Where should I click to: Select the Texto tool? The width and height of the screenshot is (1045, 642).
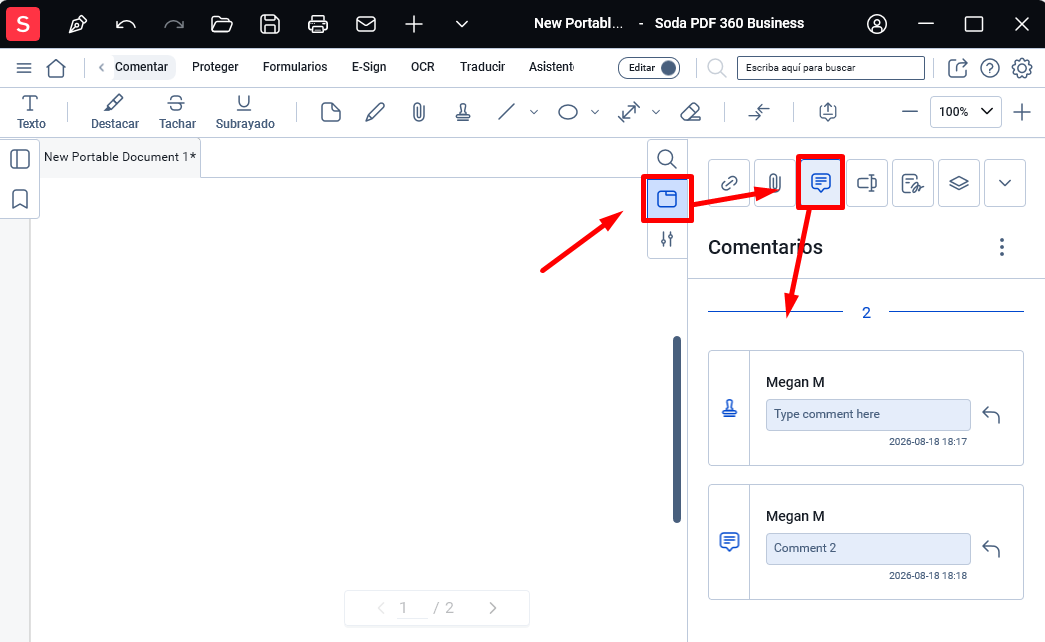(31, 112)
